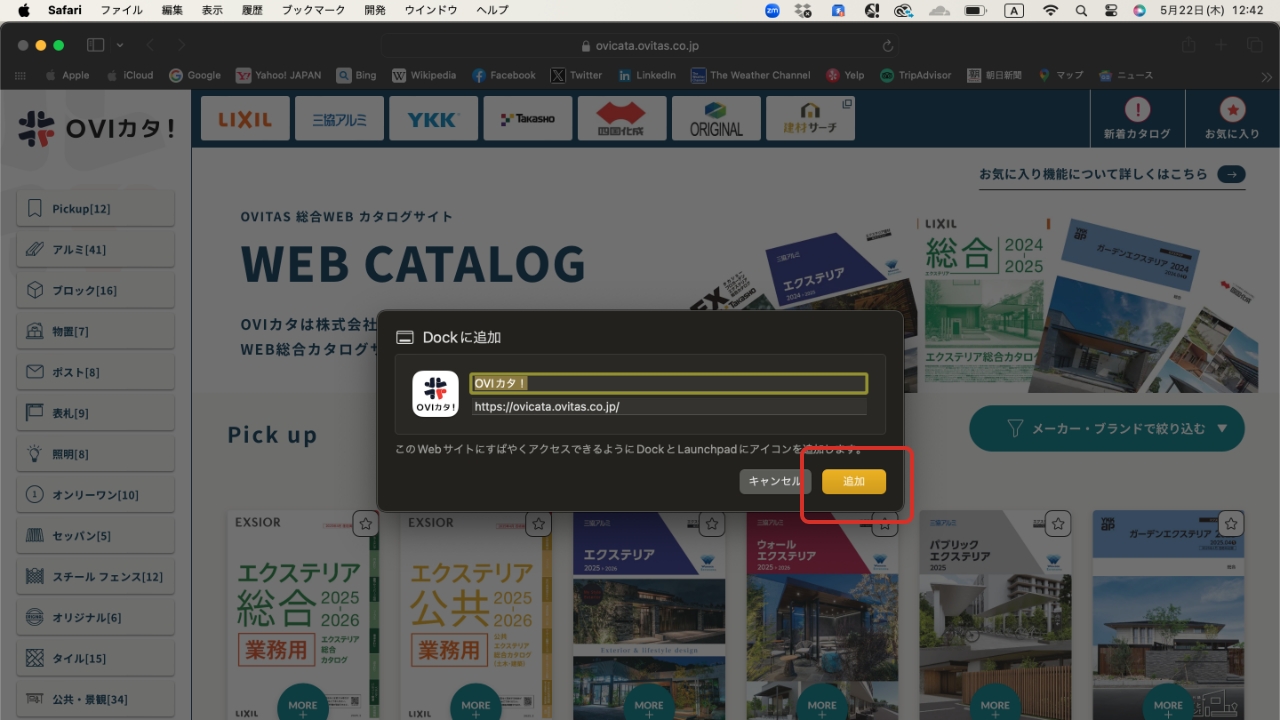This screenshot has height=720, width=1280.
Task: Click the お気に入り star icon
Action: [1232, 109]
